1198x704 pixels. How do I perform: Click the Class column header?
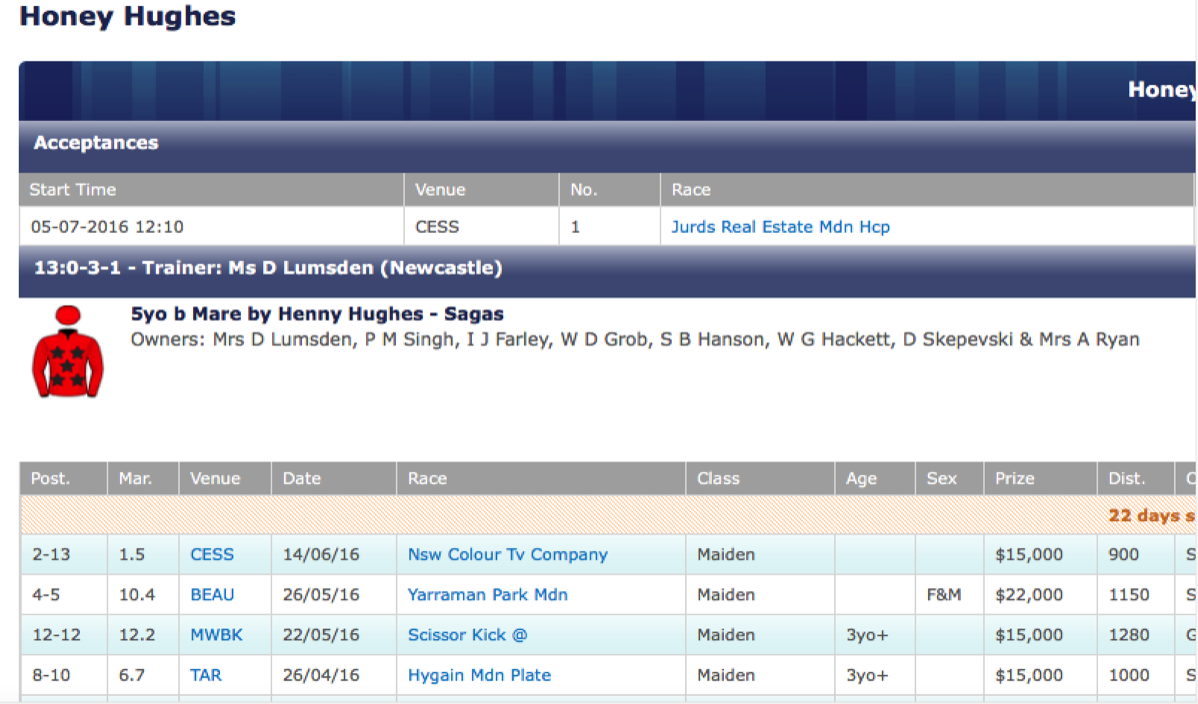(718, 478)
